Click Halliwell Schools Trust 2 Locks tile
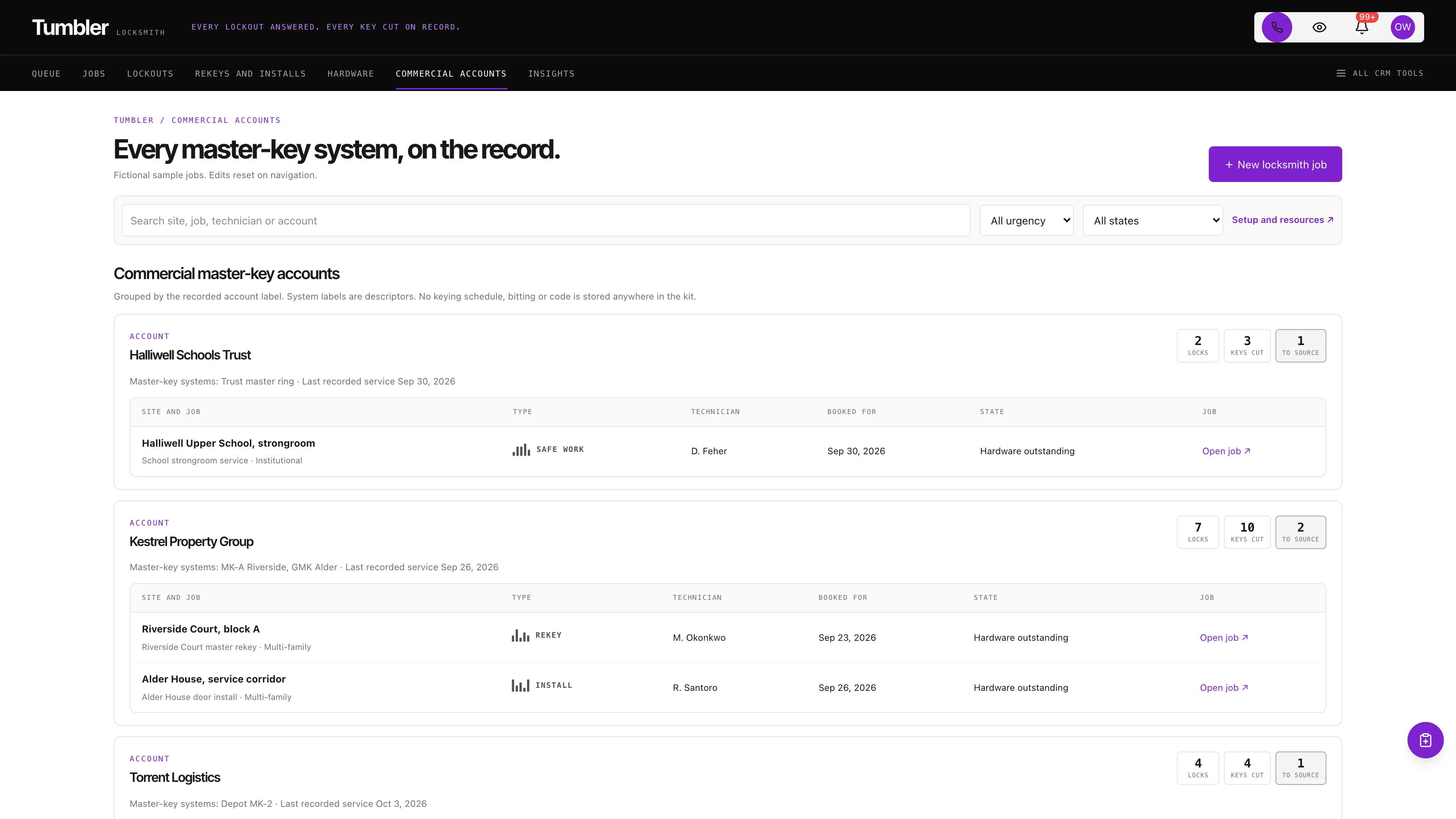This screenshot has width=1456, height=819. (1198, 346)
